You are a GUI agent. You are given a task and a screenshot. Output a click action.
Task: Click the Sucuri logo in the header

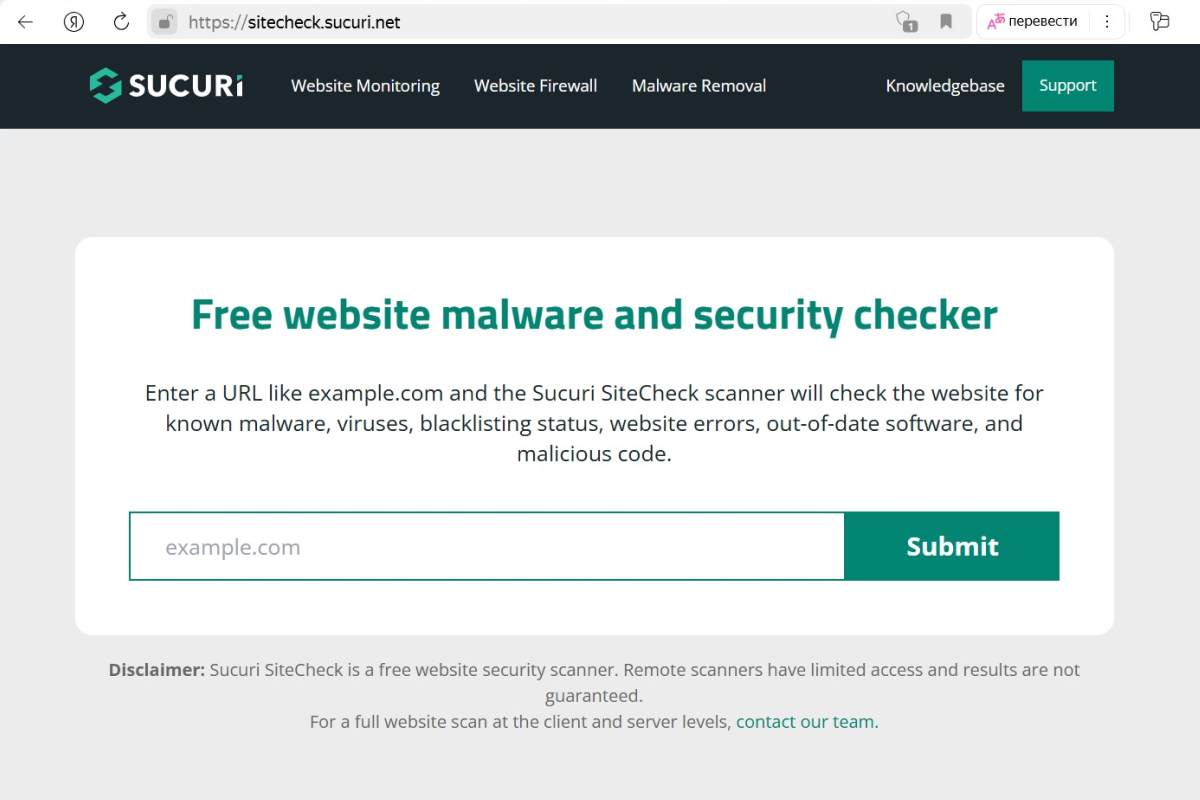(x=166, y=86)
